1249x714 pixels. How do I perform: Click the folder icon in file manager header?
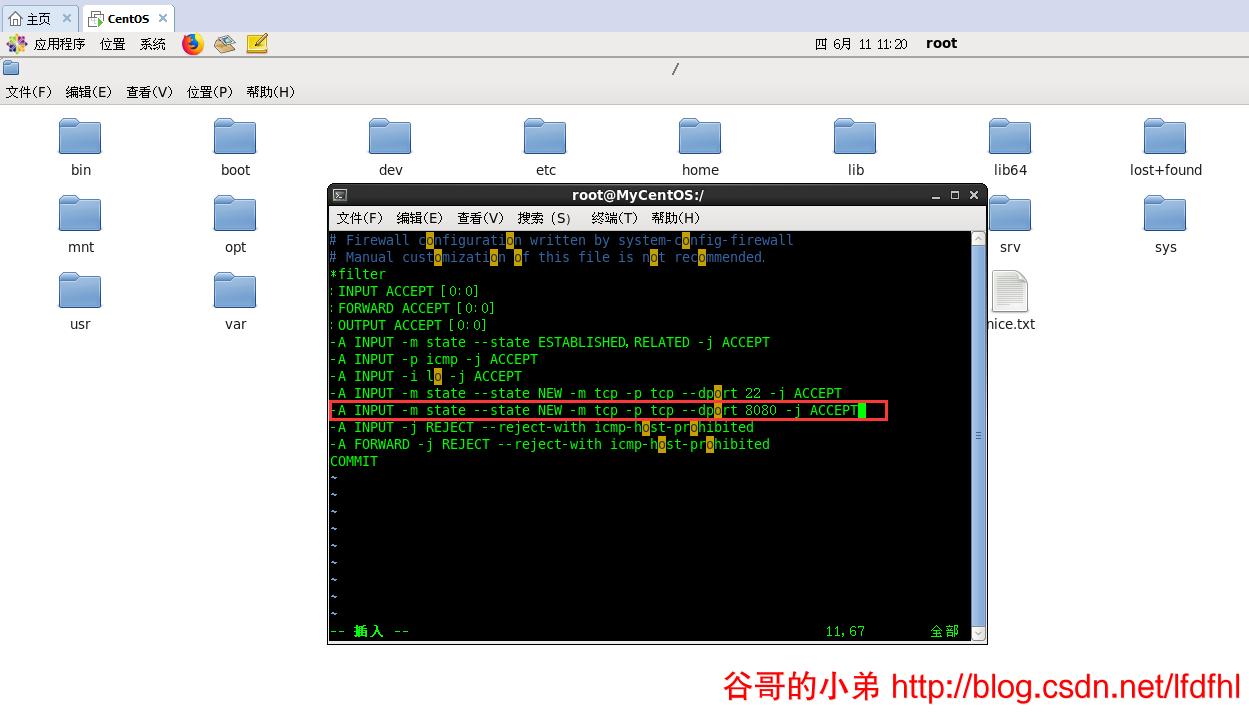(x=11, y=68)
